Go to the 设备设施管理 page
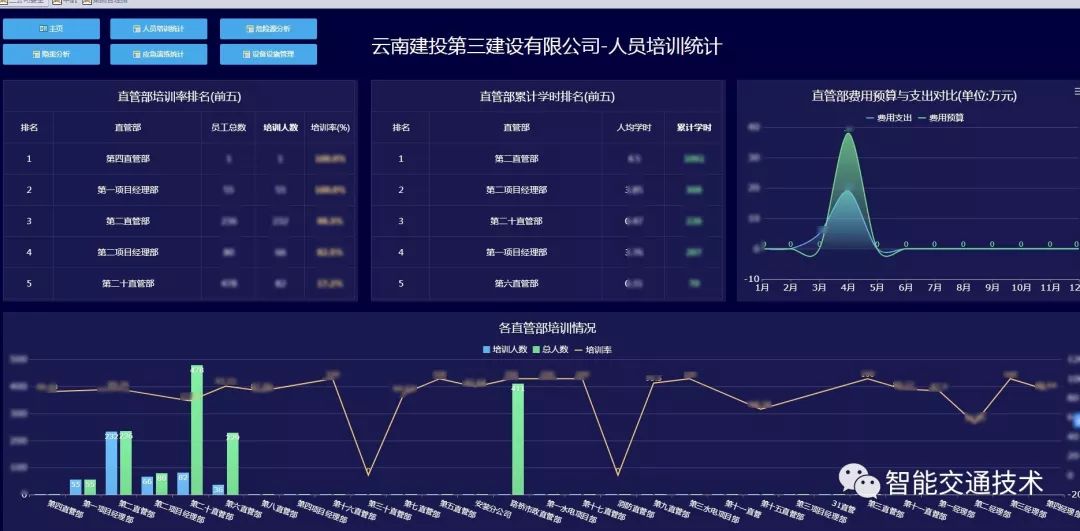Screen dimensions: 1080x531 click(x=269, y=54)
